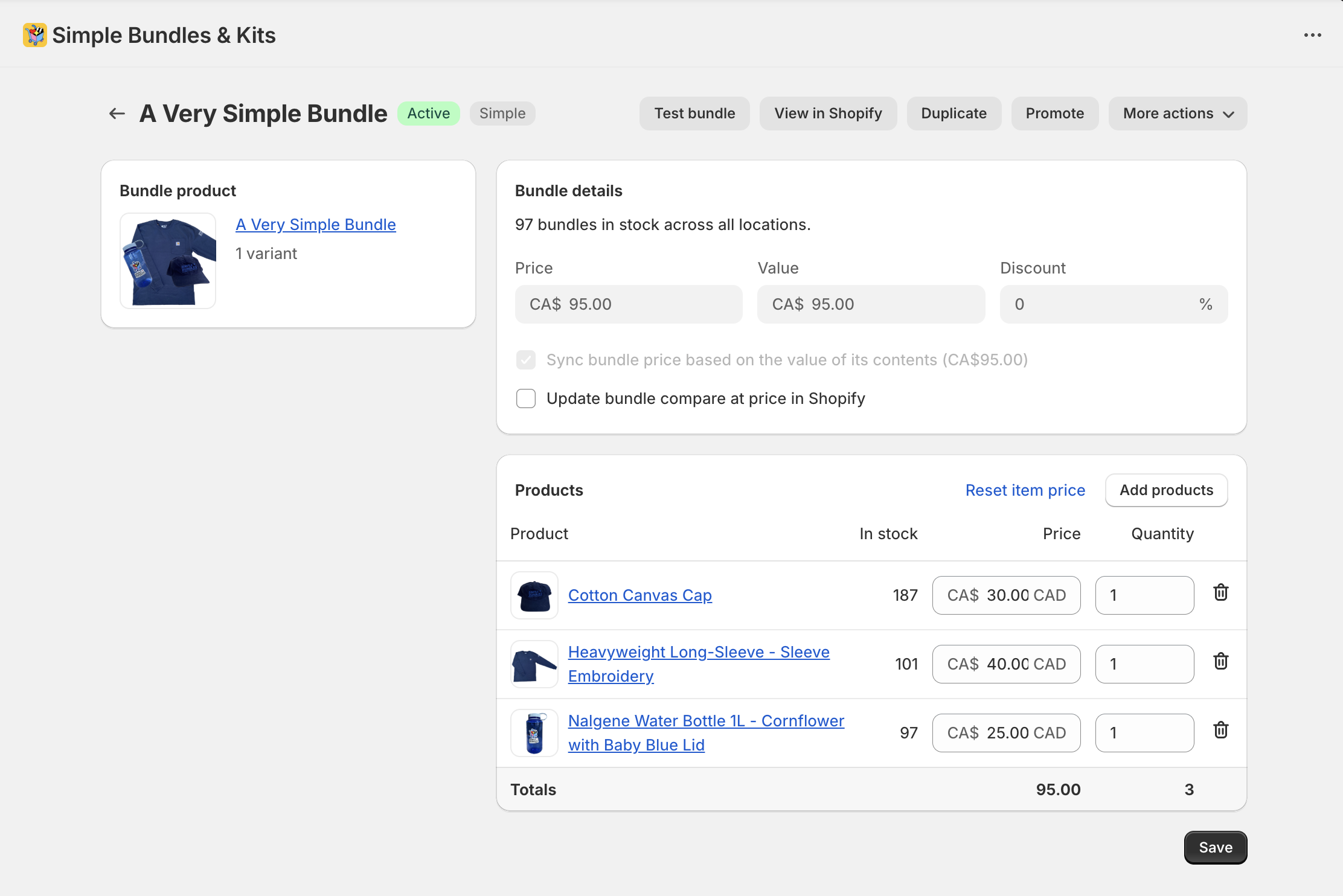Screen dimensions: 1343x896
Task: Open View in Shopify
Action: pyautogui.click(x=828, y=114)
